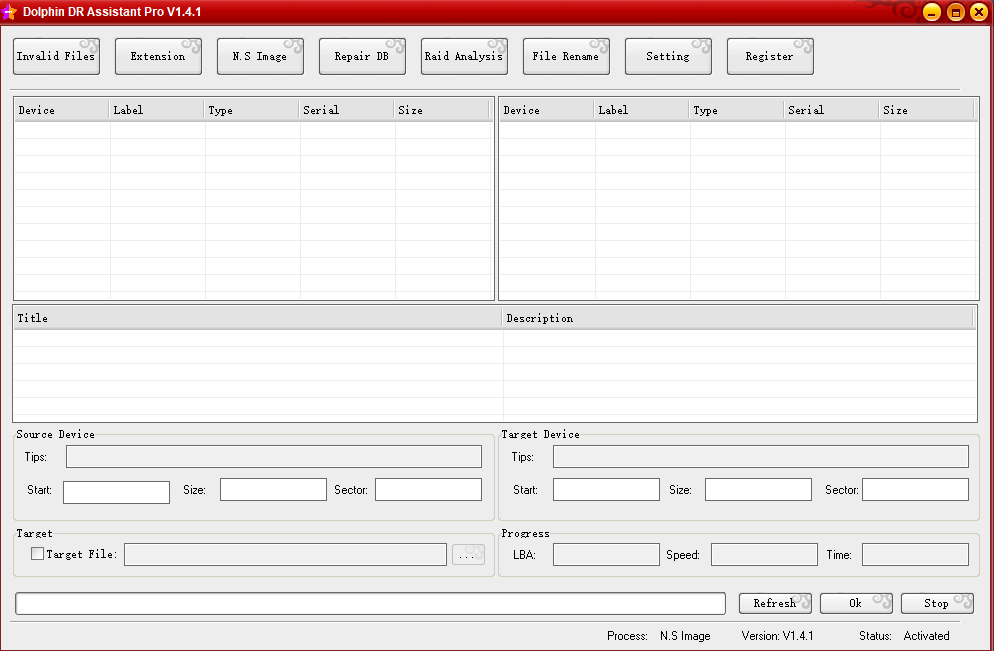Image resolution: width=994 pixels, height=651 pixels.
Task: Click the Time progress field
Action: 915,554
